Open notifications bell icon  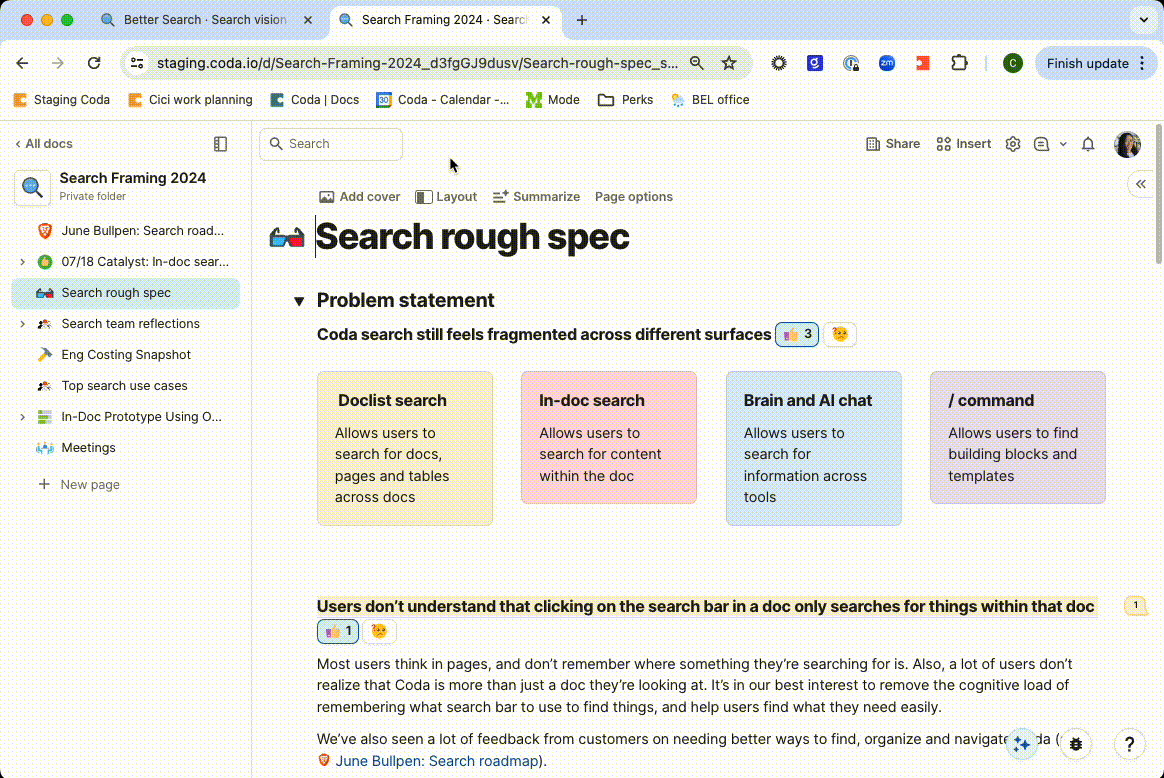coord(1088,144)
